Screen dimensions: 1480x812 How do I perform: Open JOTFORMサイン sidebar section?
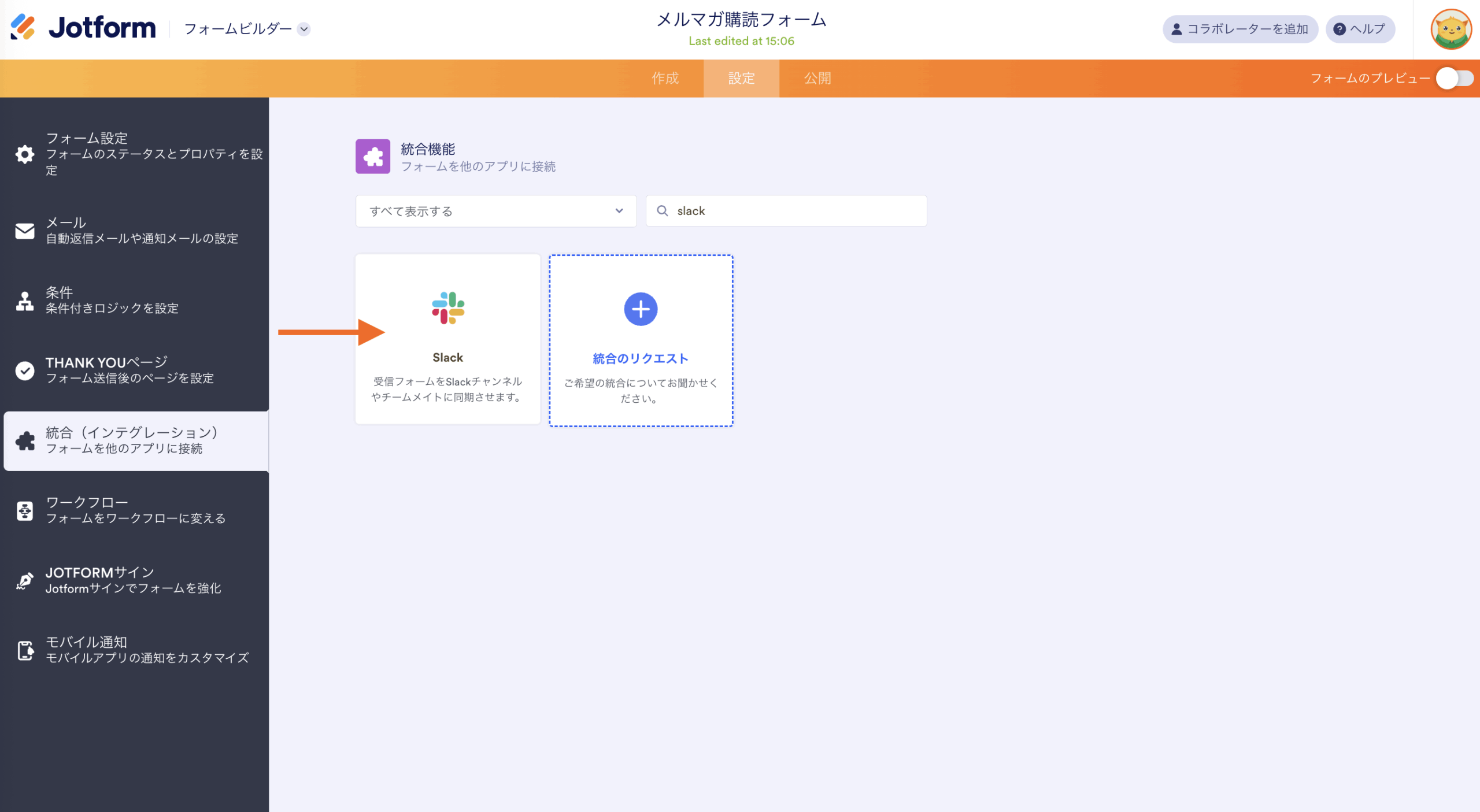click(134, 580)
